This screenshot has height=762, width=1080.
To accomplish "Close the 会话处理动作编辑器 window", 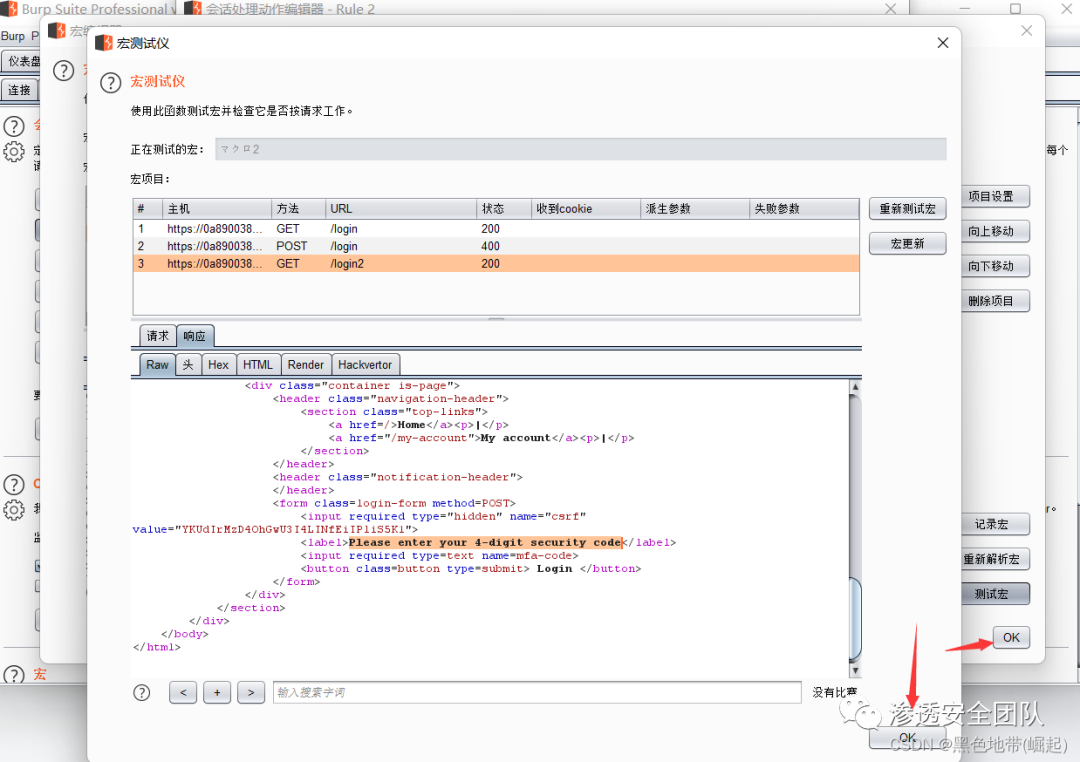I will [x=891, y=9].
